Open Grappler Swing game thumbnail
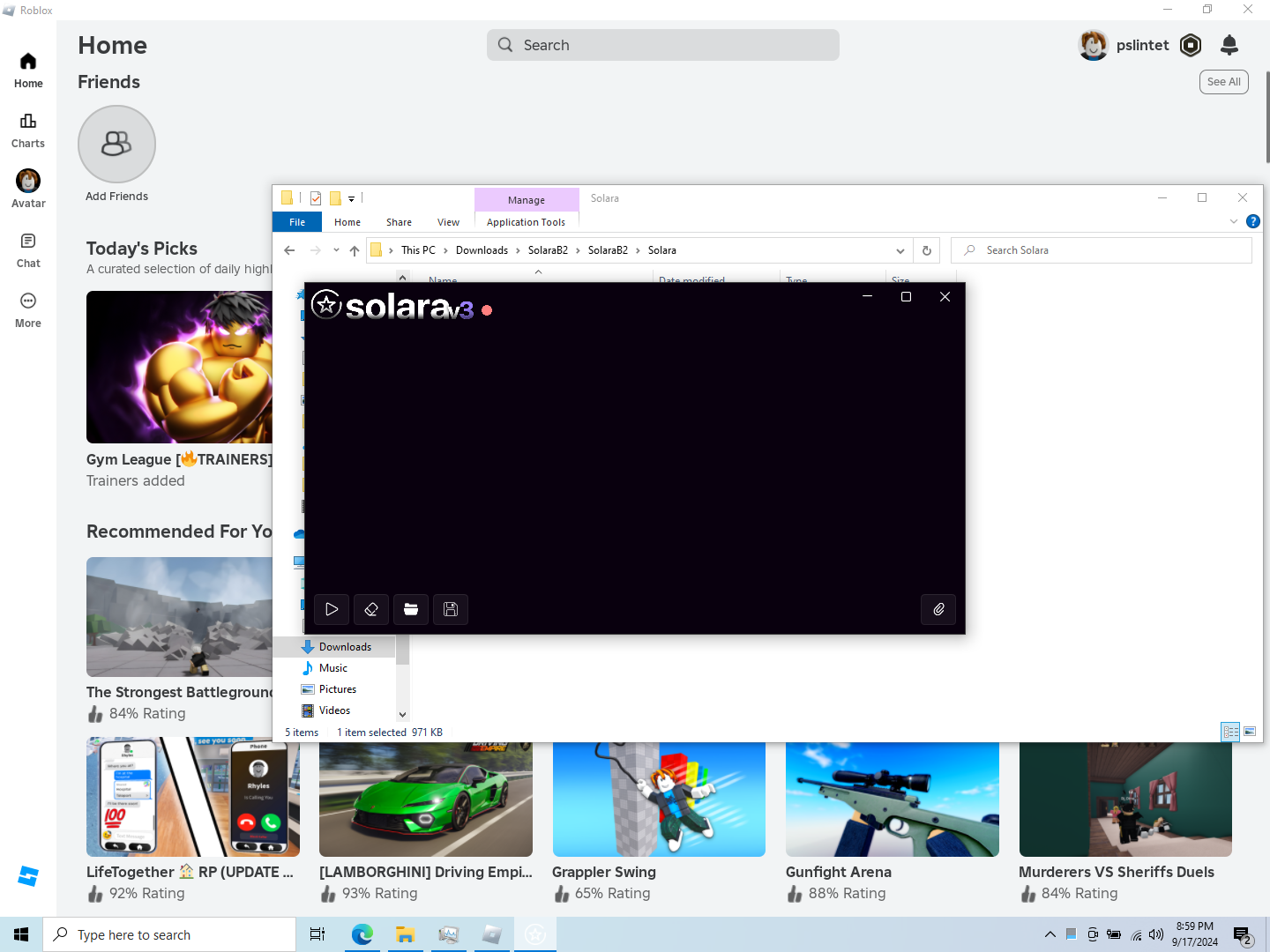Image resolution: width=1270 pixels, height=952 pixels. click(659, 800)
